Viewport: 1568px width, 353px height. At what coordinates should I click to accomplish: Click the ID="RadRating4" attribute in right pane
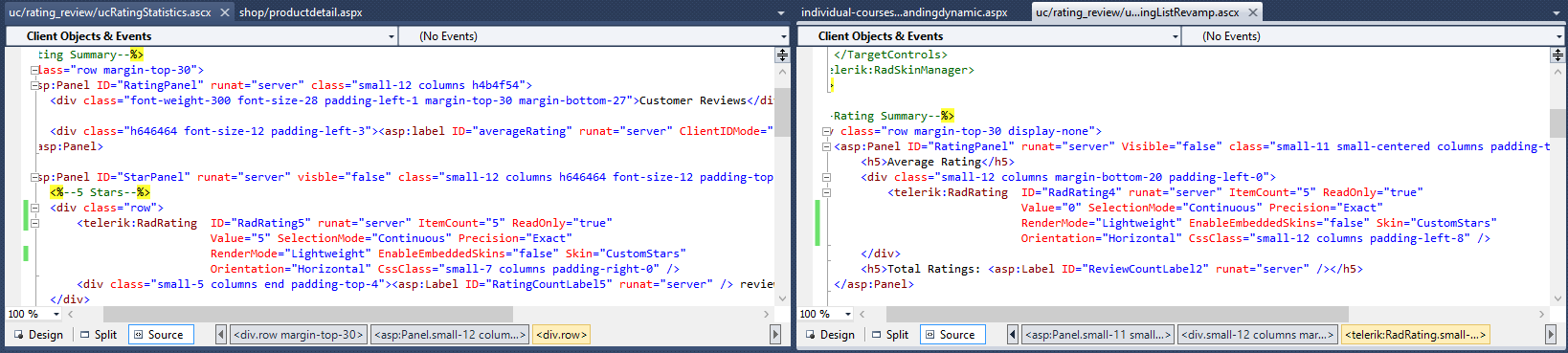click(1071, 192)
